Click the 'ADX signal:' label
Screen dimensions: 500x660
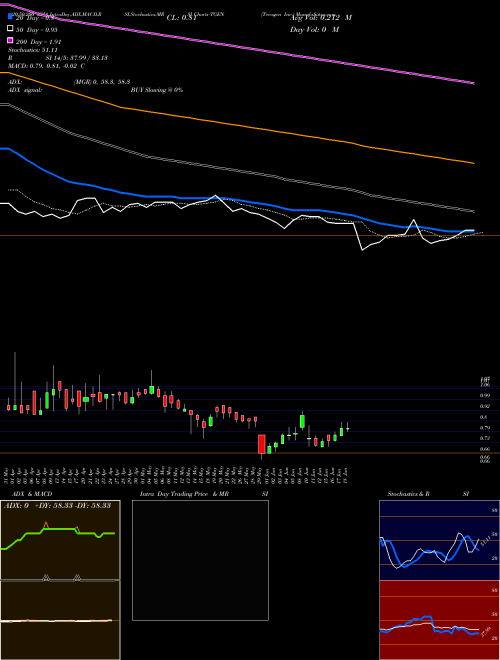tap(25, 90)
